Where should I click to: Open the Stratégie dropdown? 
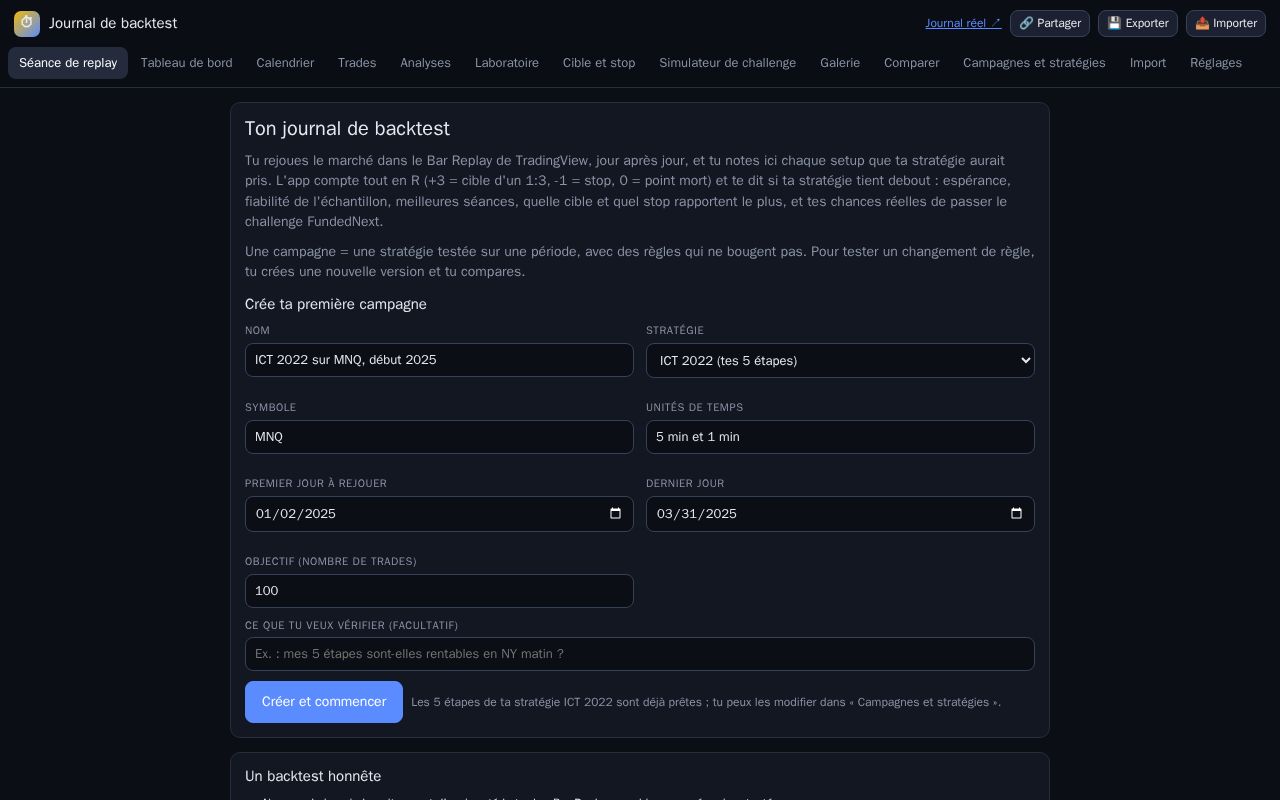pos(840,361)
